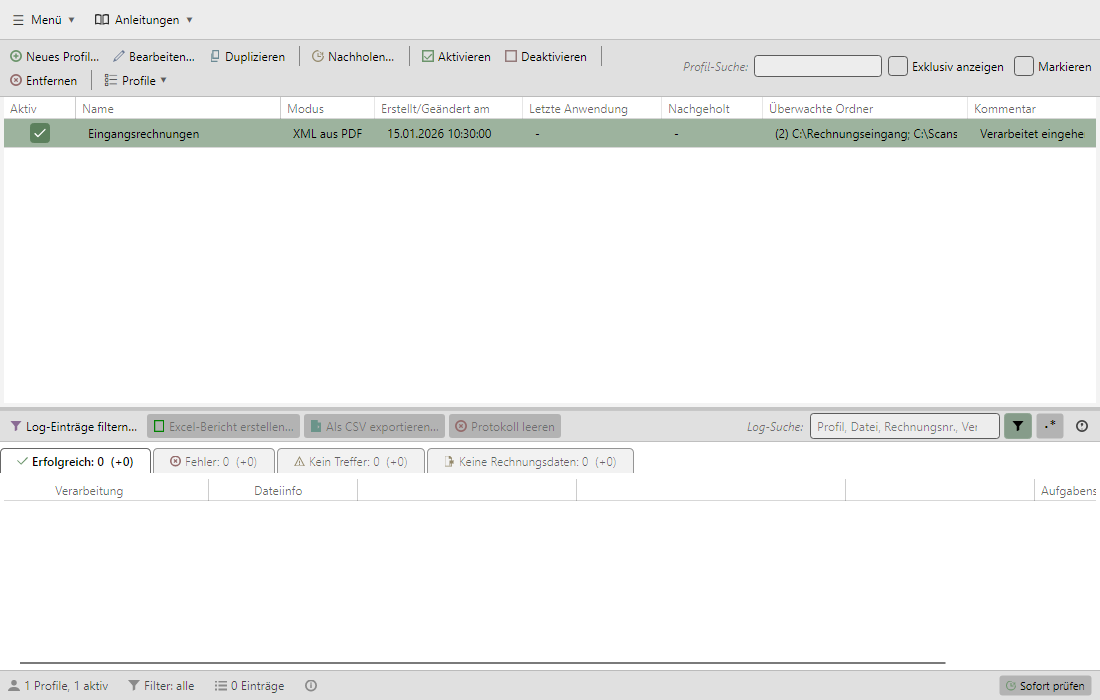Image resolution: width=1100 pixels, height=700 pixels.
Task: Switch to the Fehler tab
Action: point(214,462)
